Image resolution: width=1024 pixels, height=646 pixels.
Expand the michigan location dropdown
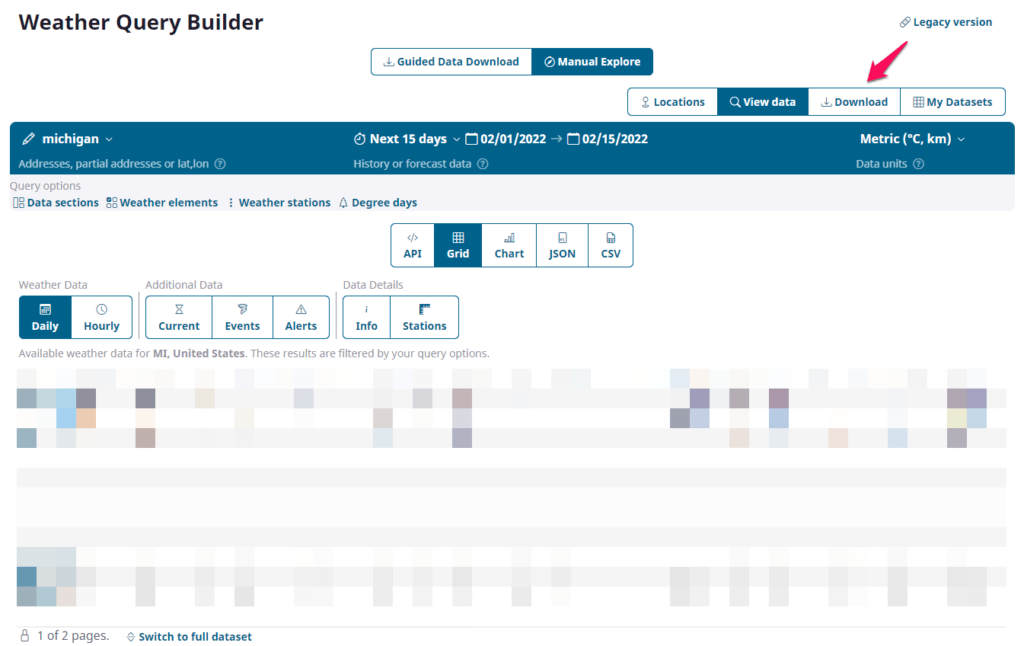[109, 139]
